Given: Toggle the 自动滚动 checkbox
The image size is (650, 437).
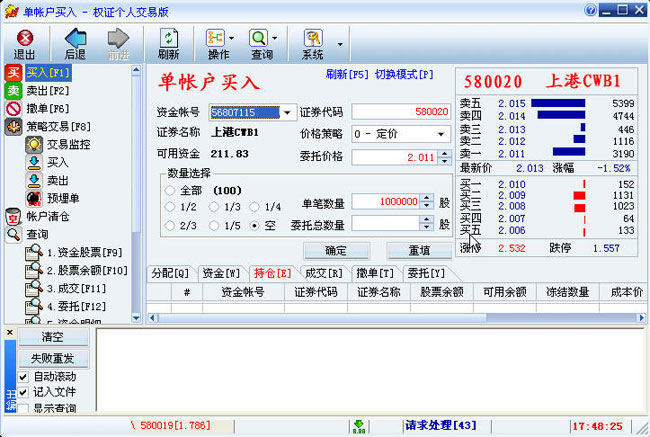Looking at the screenshot, I should (x=23, y=377).
